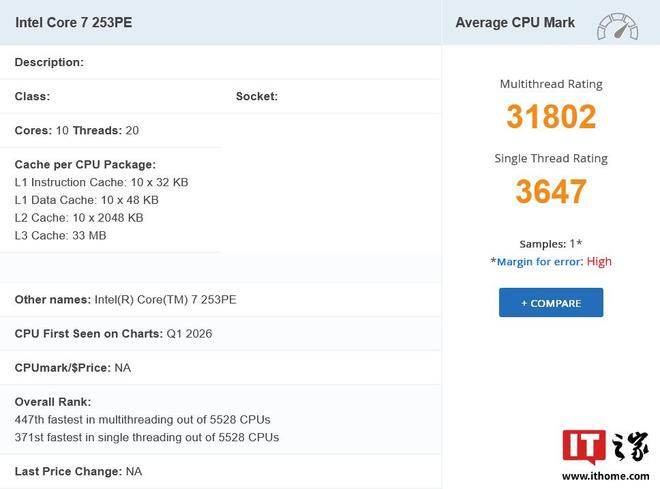Viewport: 660px width, 489px height.
Task: Select the Description row label
Action: (49, 62)
